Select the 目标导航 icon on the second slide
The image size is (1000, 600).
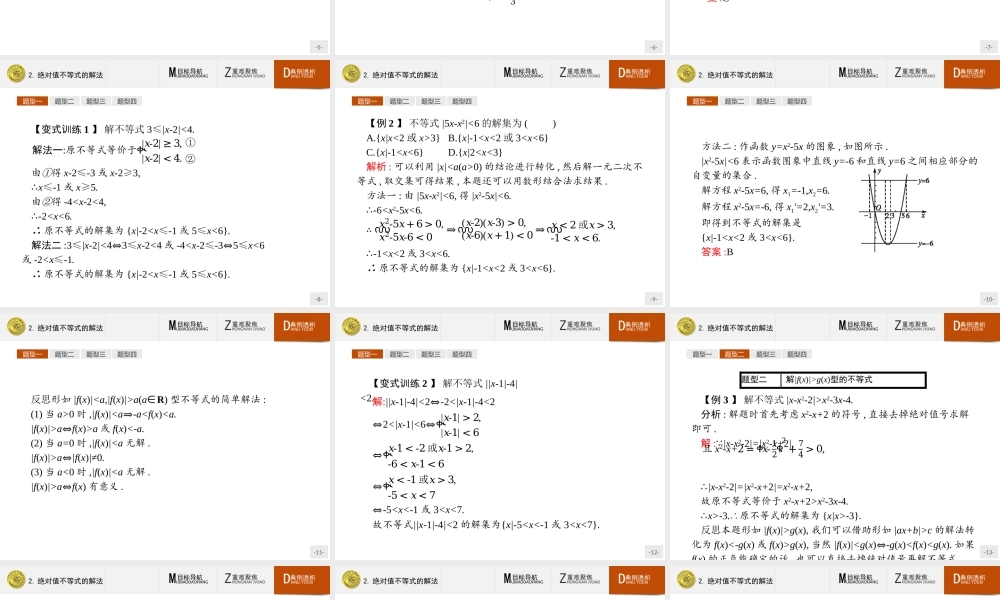523,73
